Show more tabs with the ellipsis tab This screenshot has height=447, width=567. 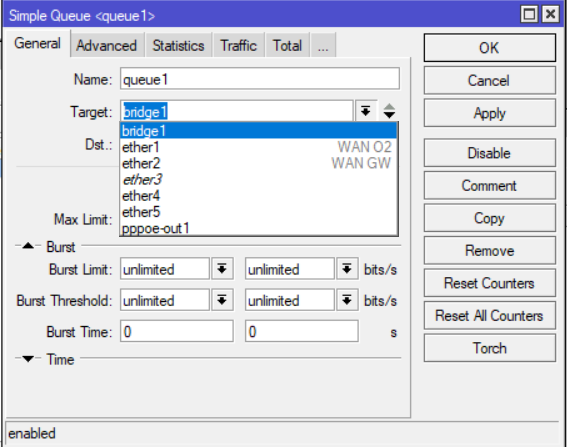coord(323,46)
